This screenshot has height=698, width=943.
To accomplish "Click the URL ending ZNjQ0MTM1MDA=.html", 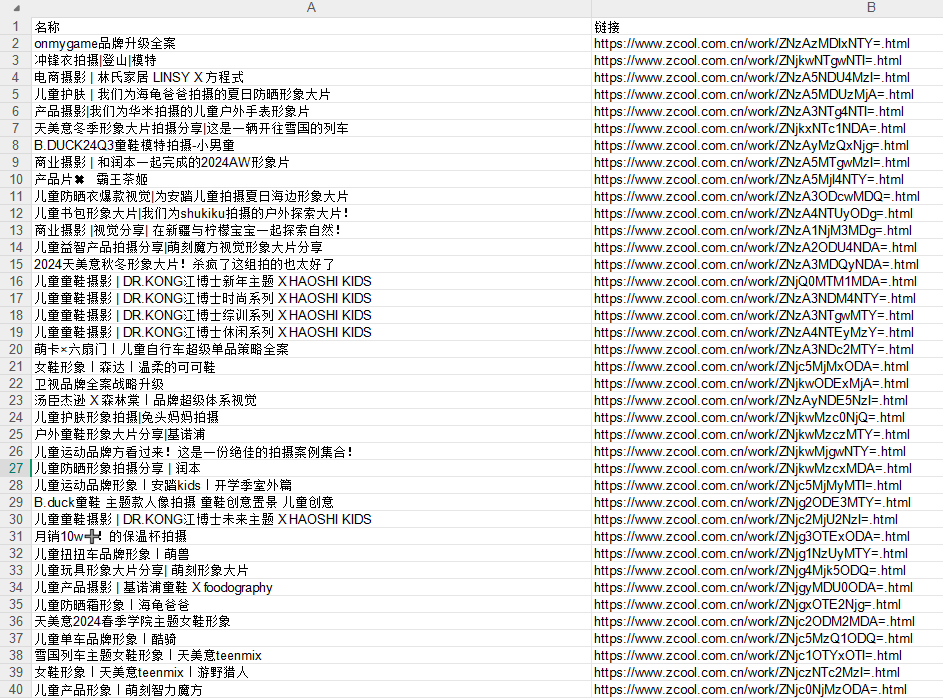I will tap(755, 281).
